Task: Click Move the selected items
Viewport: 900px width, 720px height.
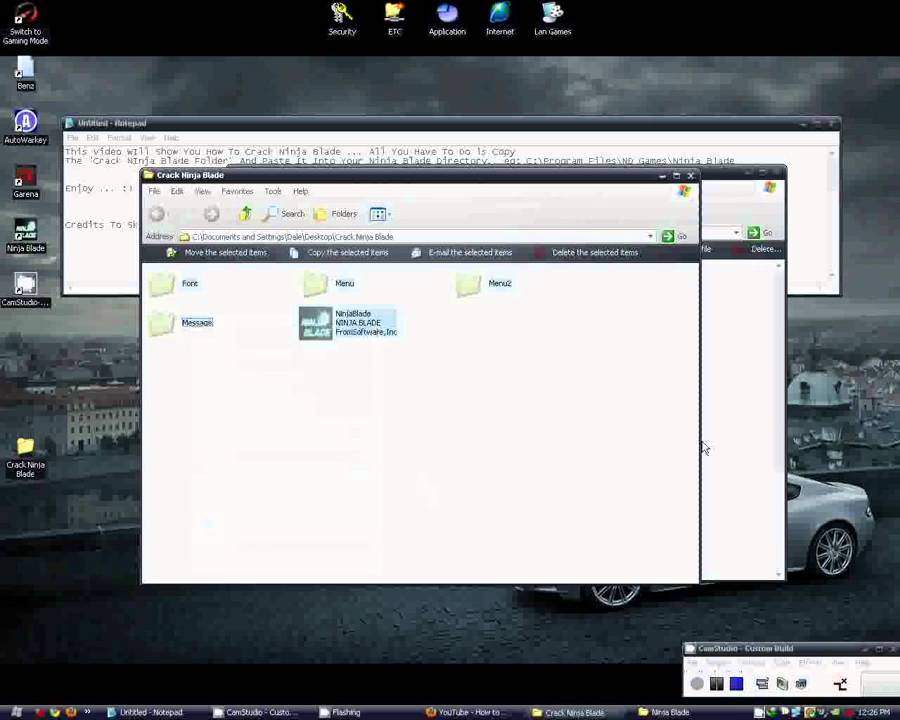Action: (216, 253)
